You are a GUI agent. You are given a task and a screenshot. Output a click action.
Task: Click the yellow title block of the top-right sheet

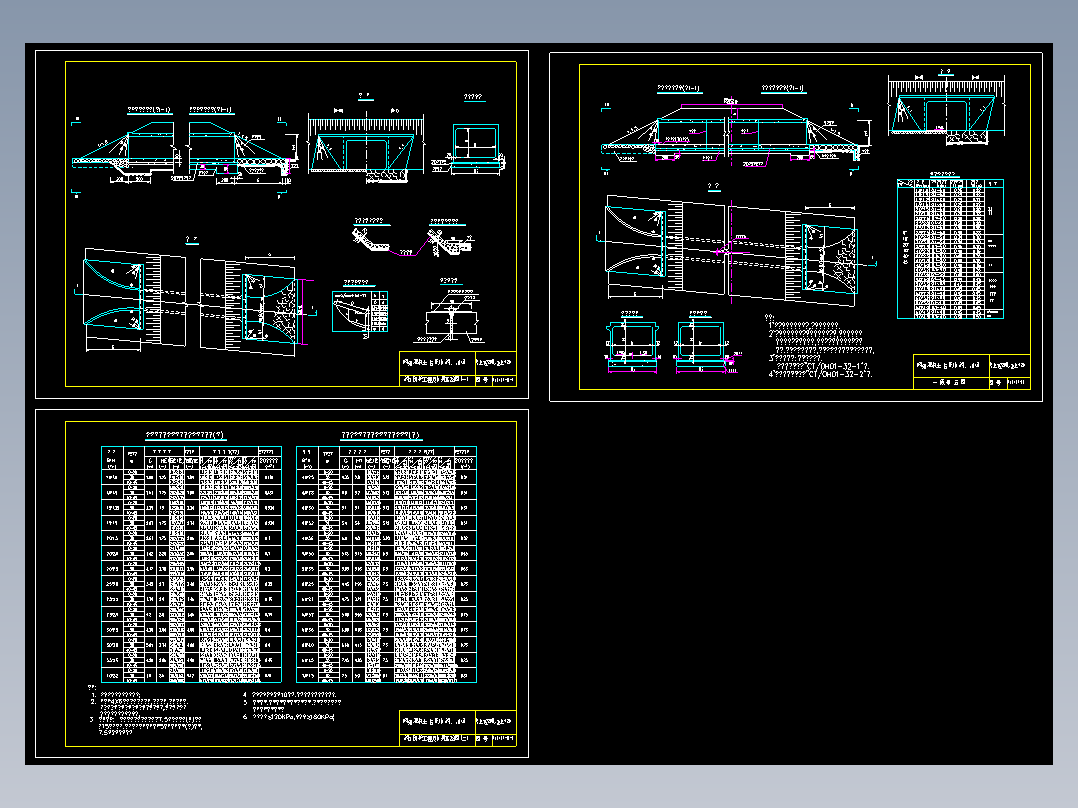(971, 372)
